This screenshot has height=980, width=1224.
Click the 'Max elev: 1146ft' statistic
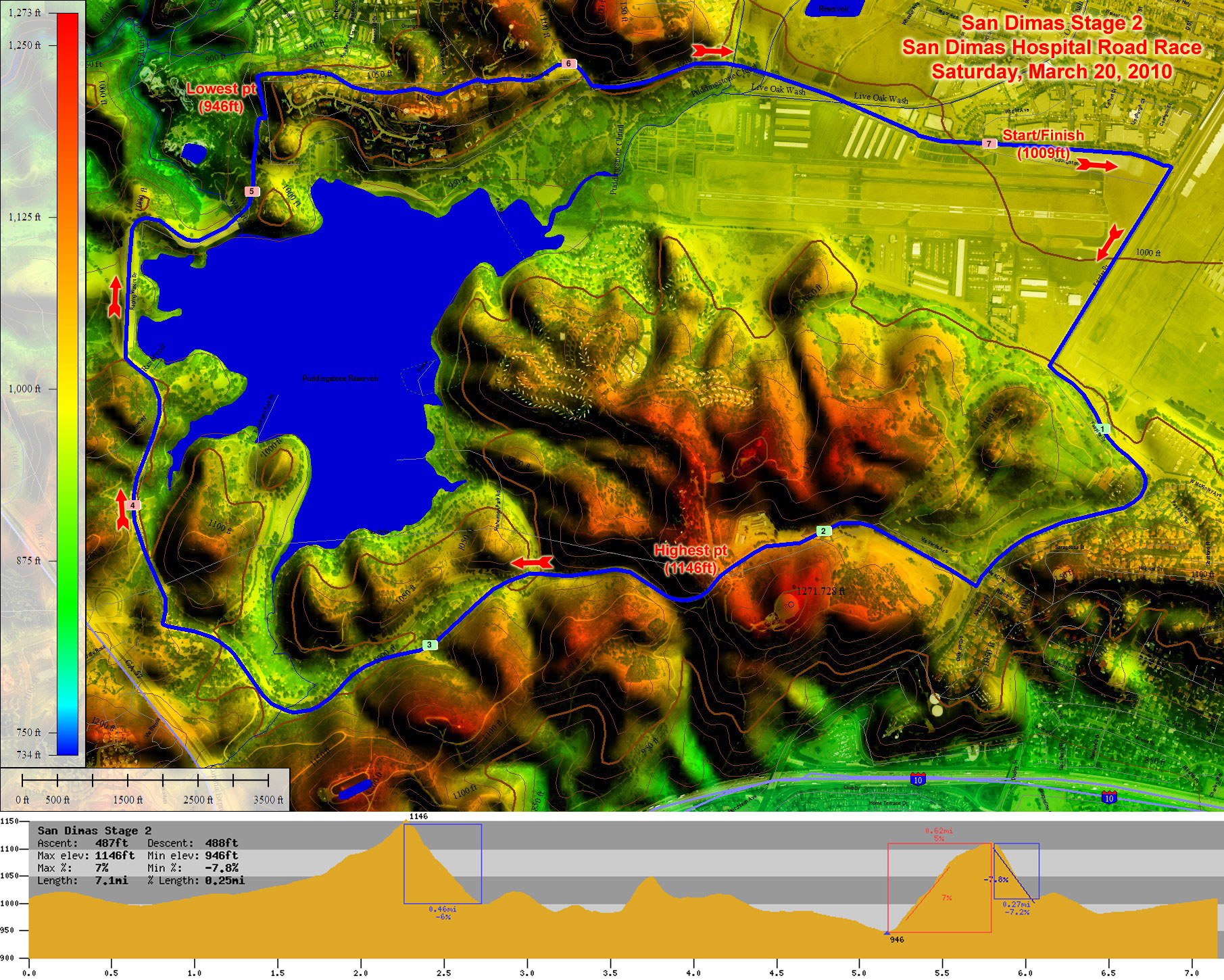tap(86, 855)
